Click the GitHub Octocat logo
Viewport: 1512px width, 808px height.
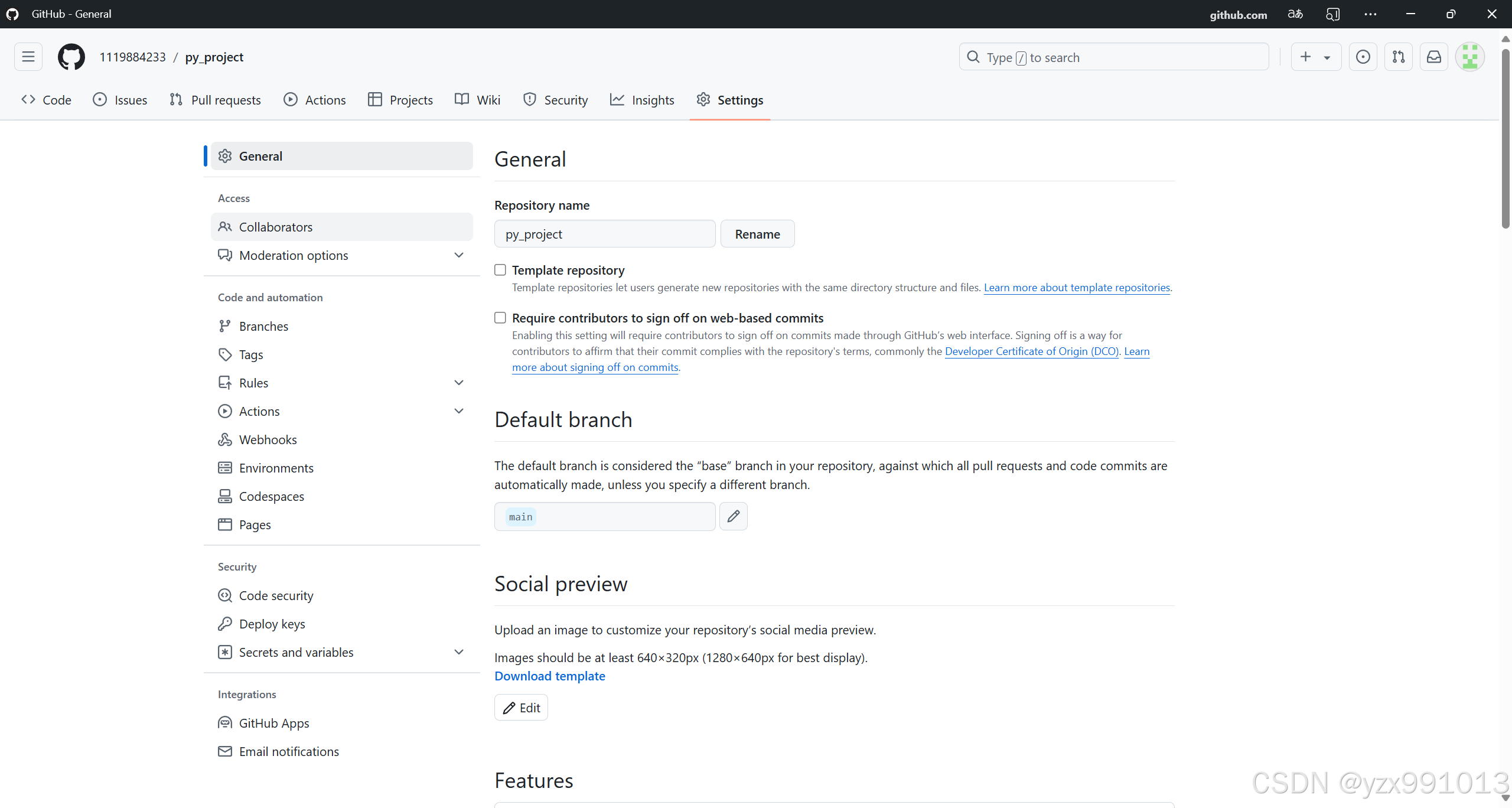pos(71,57)
